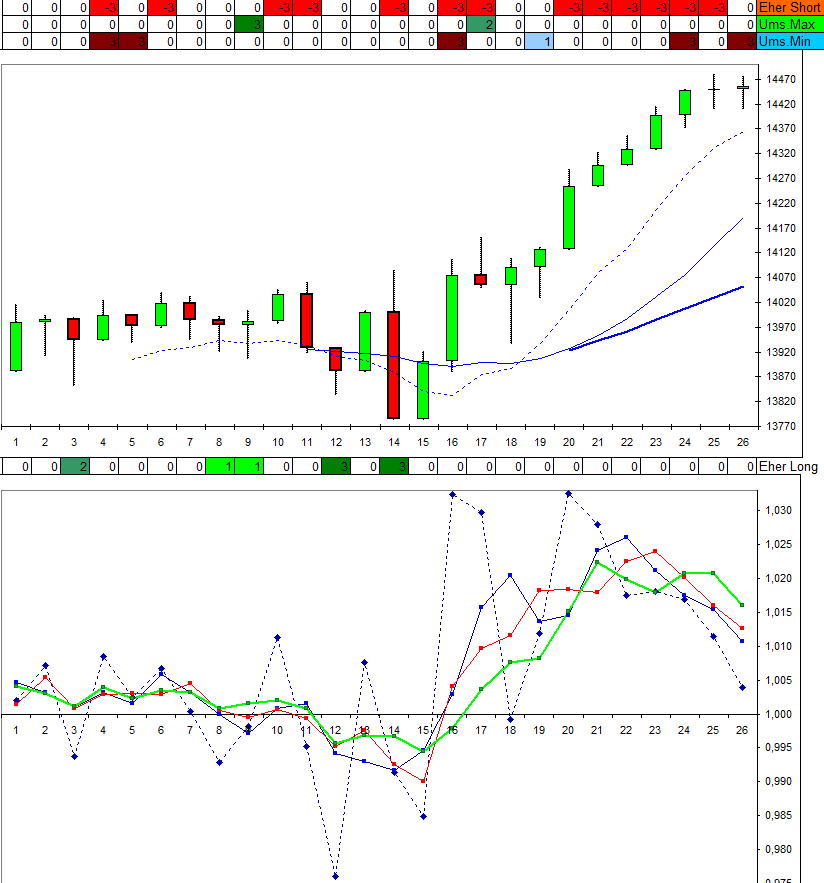This screenshot has height=883, width=824.
Task: Select the dotted blue line trough at period 12
Action: pyautogui.click(x=336, y=876)
